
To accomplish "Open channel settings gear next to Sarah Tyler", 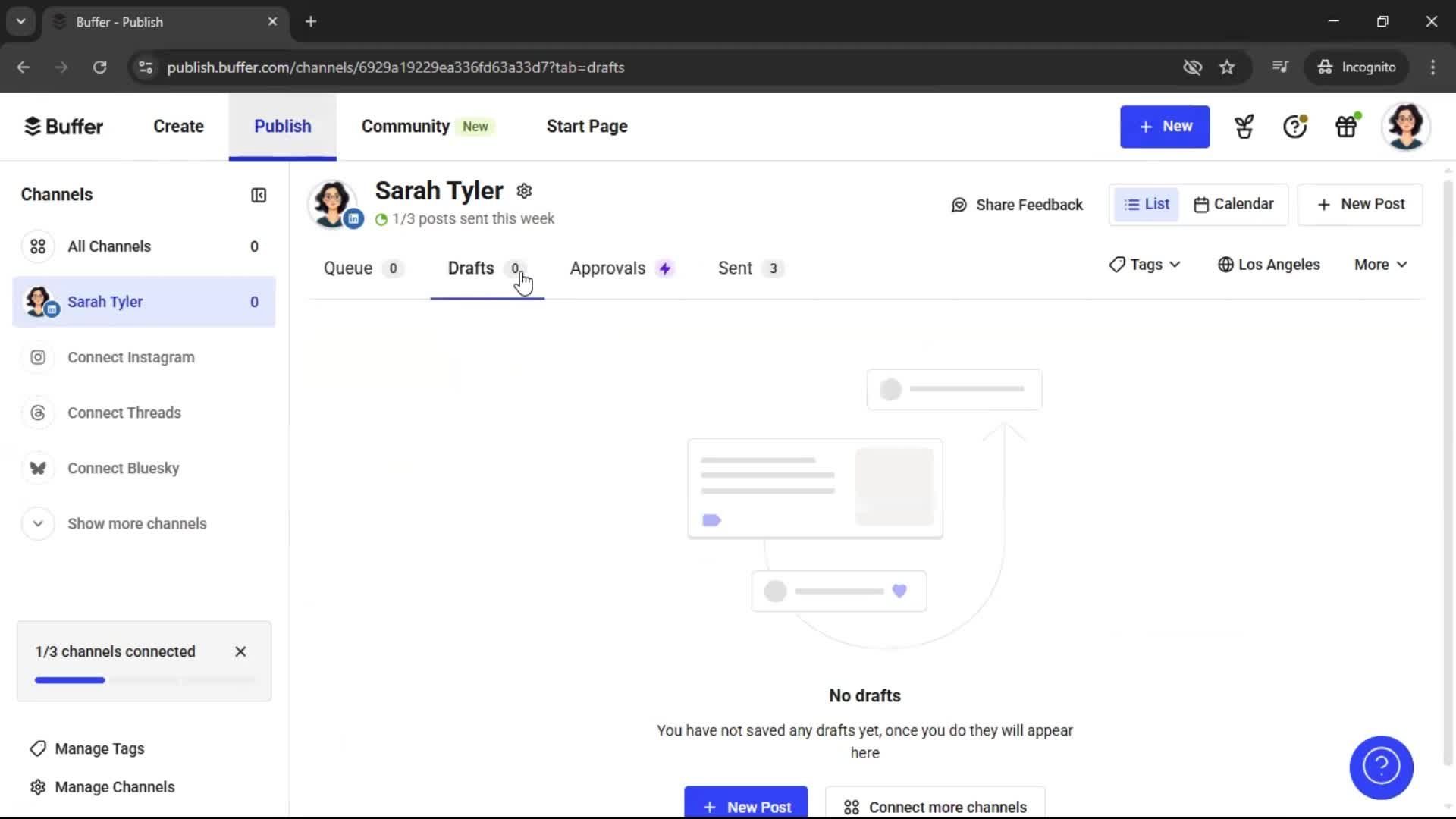I will click(525, 191).
